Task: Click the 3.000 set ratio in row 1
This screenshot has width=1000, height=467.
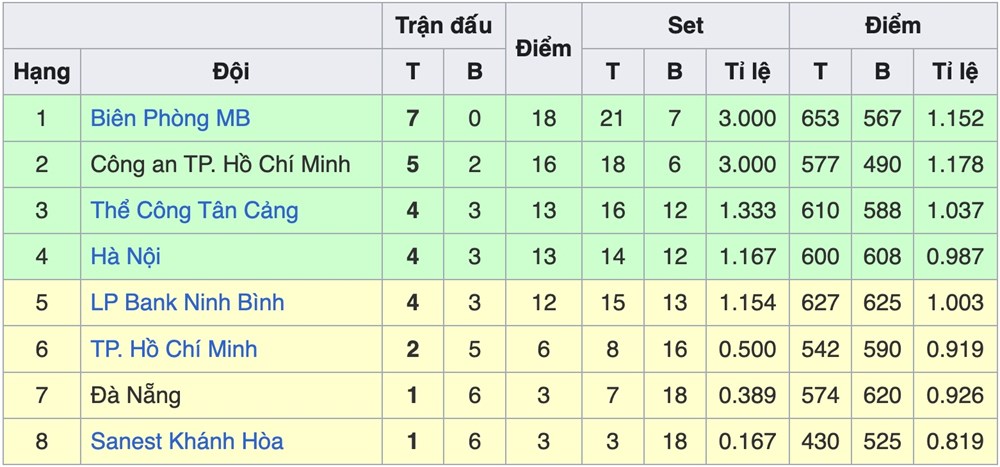Action: click(x=747, y=118)
